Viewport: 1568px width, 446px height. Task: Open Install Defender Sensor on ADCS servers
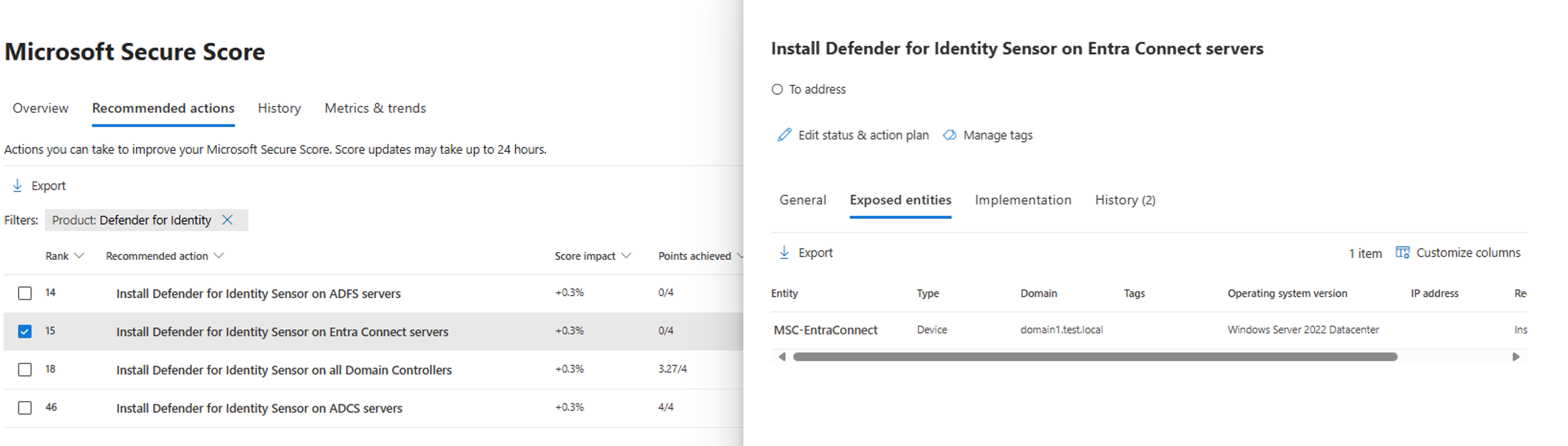[x=259, y=408]
